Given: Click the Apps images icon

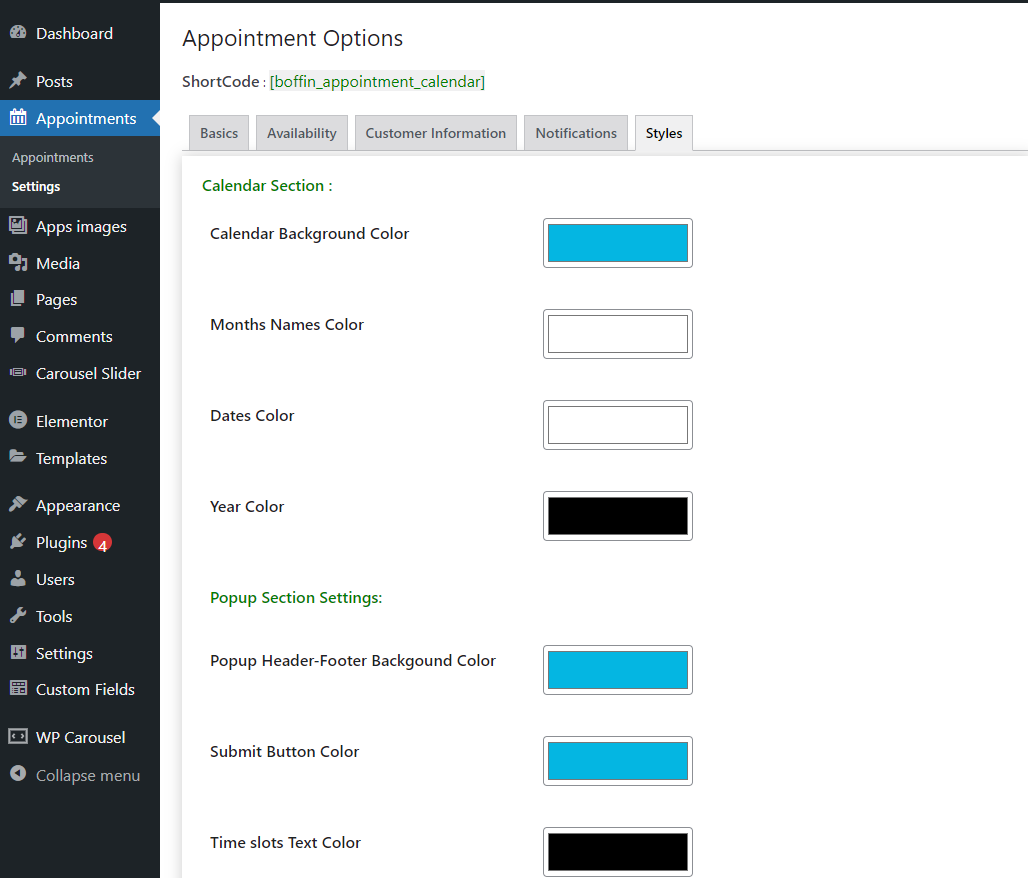Looking at the screenshot, I should point(18,226).
